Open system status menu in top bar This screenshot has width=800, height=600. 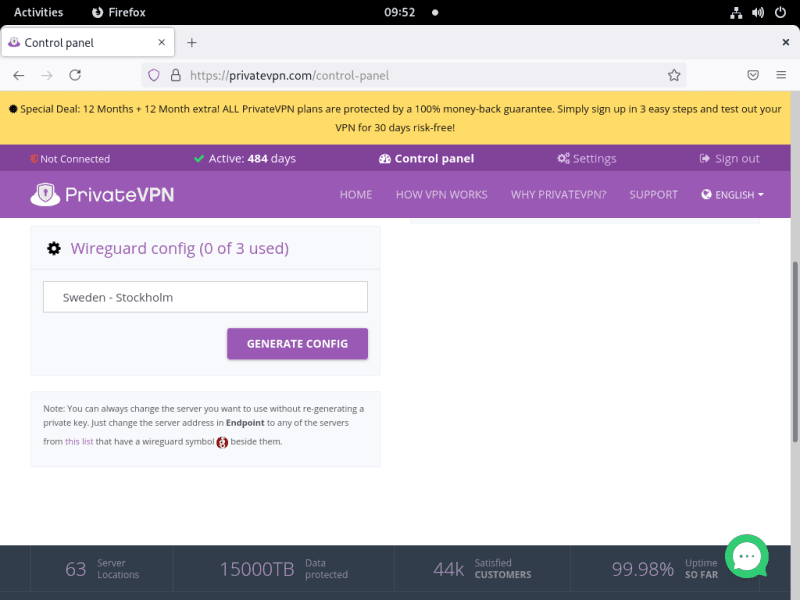coord(757,12)
